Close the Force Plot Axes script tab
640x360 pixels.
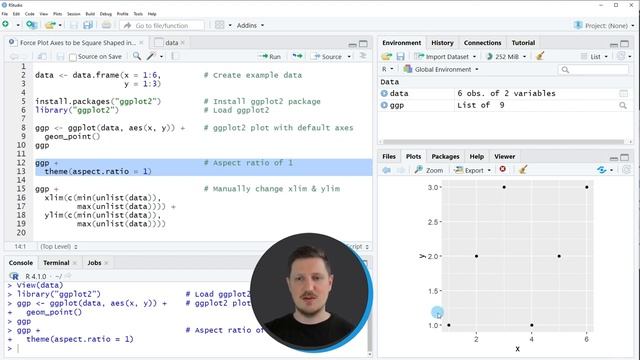coord(141,42)
